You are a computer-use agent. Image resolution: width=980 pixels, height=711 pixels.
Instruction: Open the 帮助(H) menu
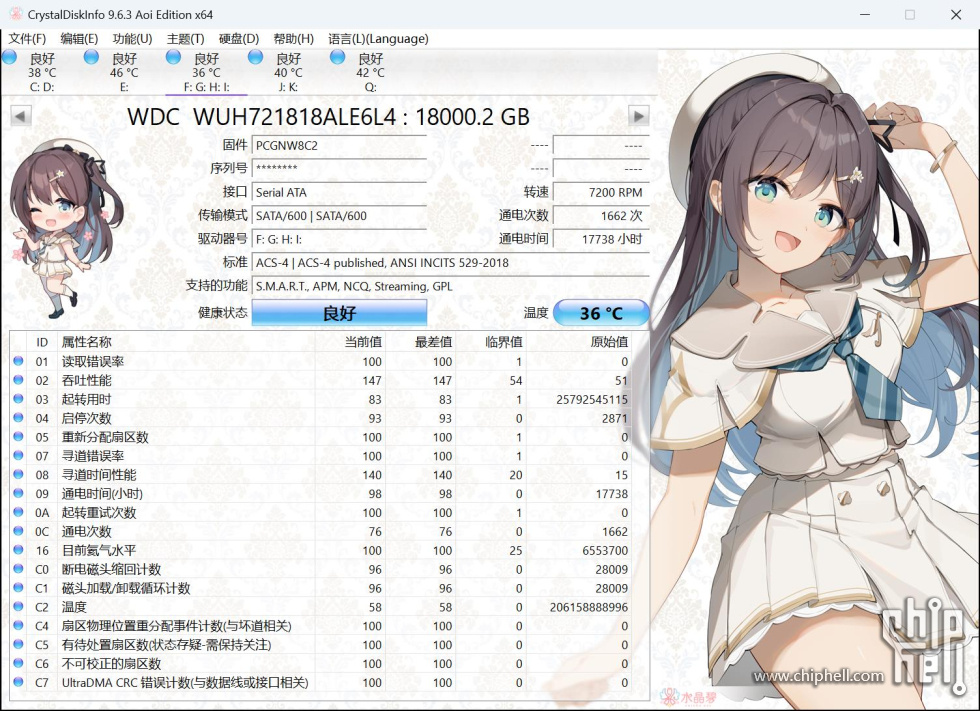coord(293,39)
